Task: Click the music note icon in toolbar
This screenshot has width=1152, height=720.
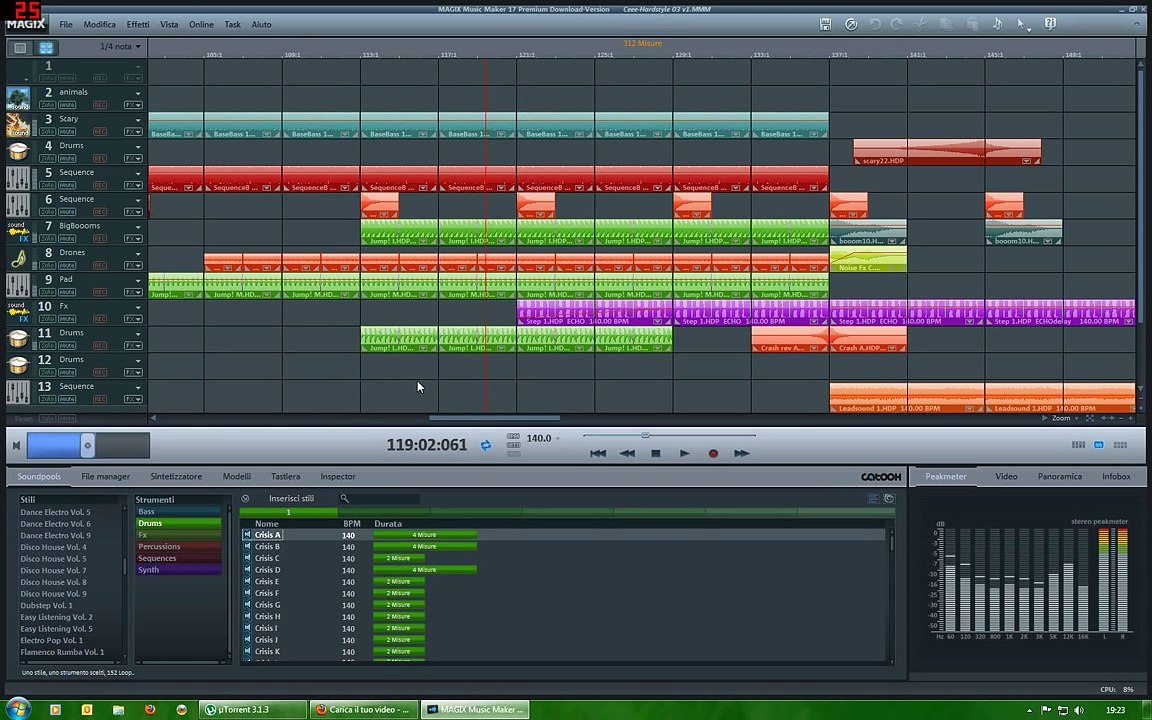Action: 997,24
